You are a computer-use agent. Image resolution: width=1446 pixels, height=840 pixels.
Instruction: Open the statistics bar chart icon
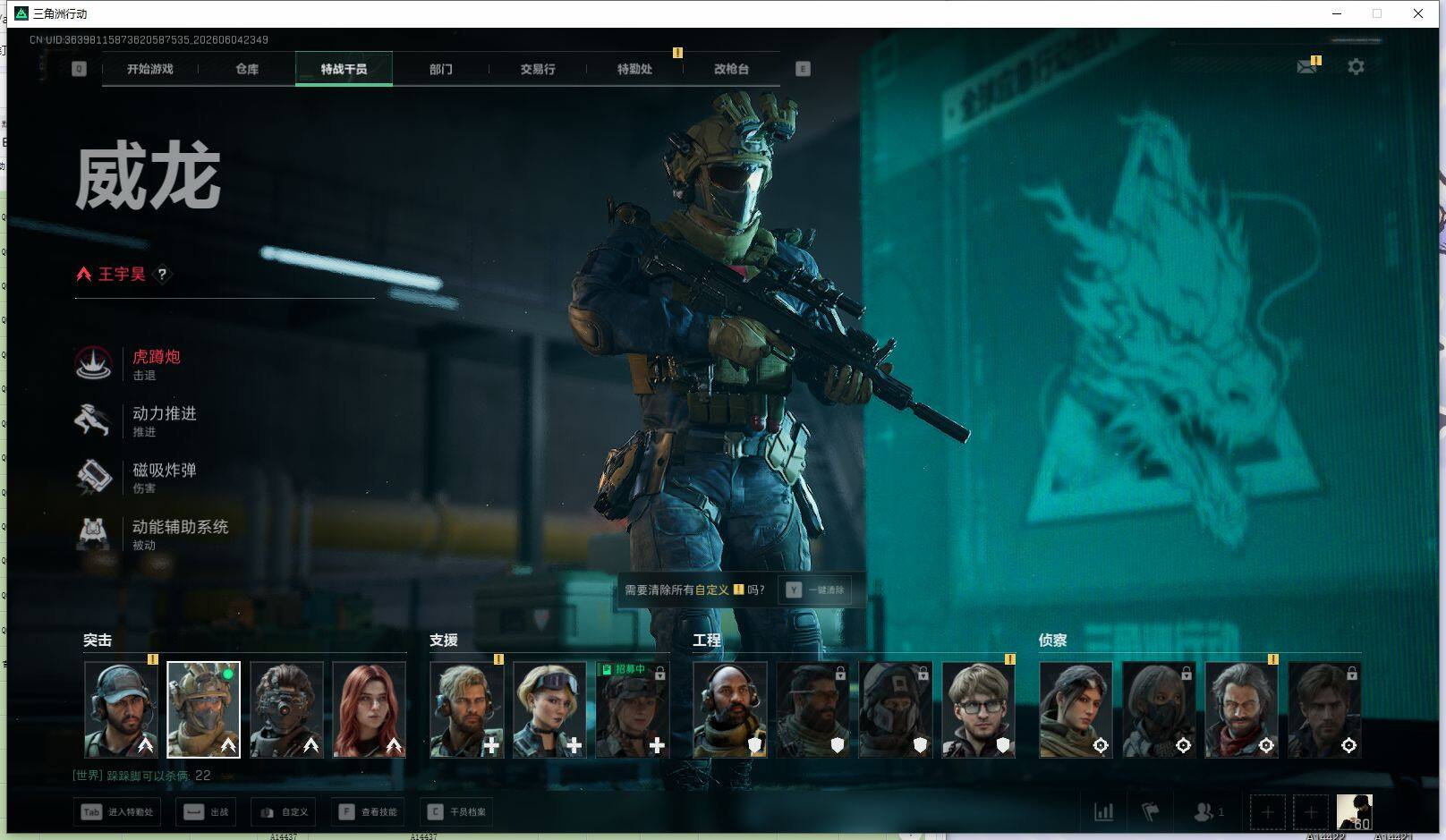tap(1104, 812)
